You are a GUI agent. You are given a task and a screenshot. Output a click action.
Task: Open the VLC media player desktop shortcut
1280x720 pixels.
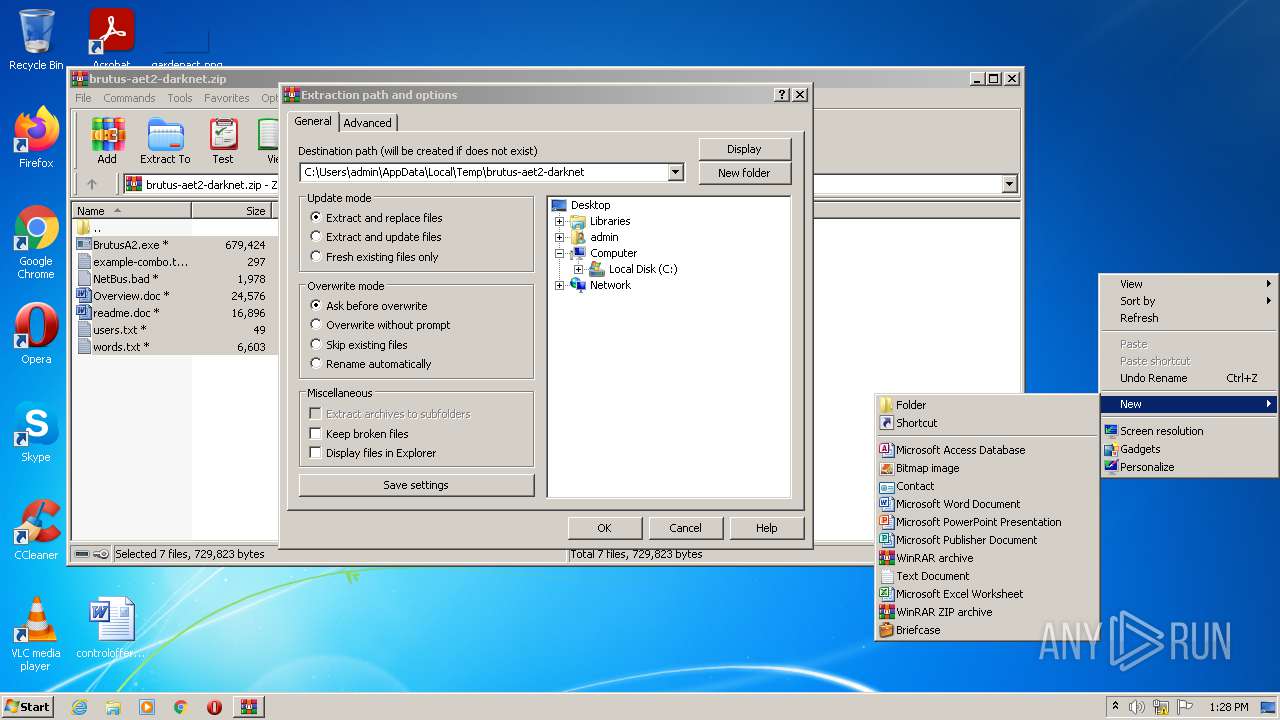point(36,634)
